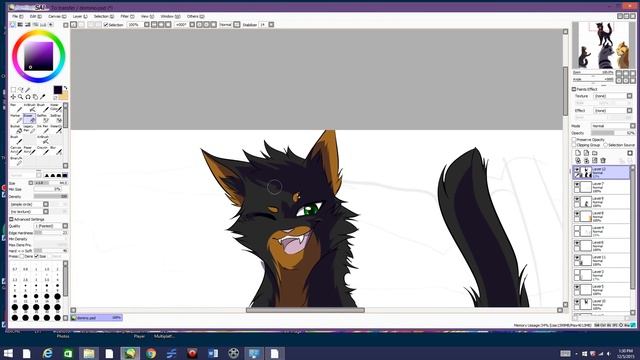Open the Effect dropdown in Paints Effect

click(629, 111)
